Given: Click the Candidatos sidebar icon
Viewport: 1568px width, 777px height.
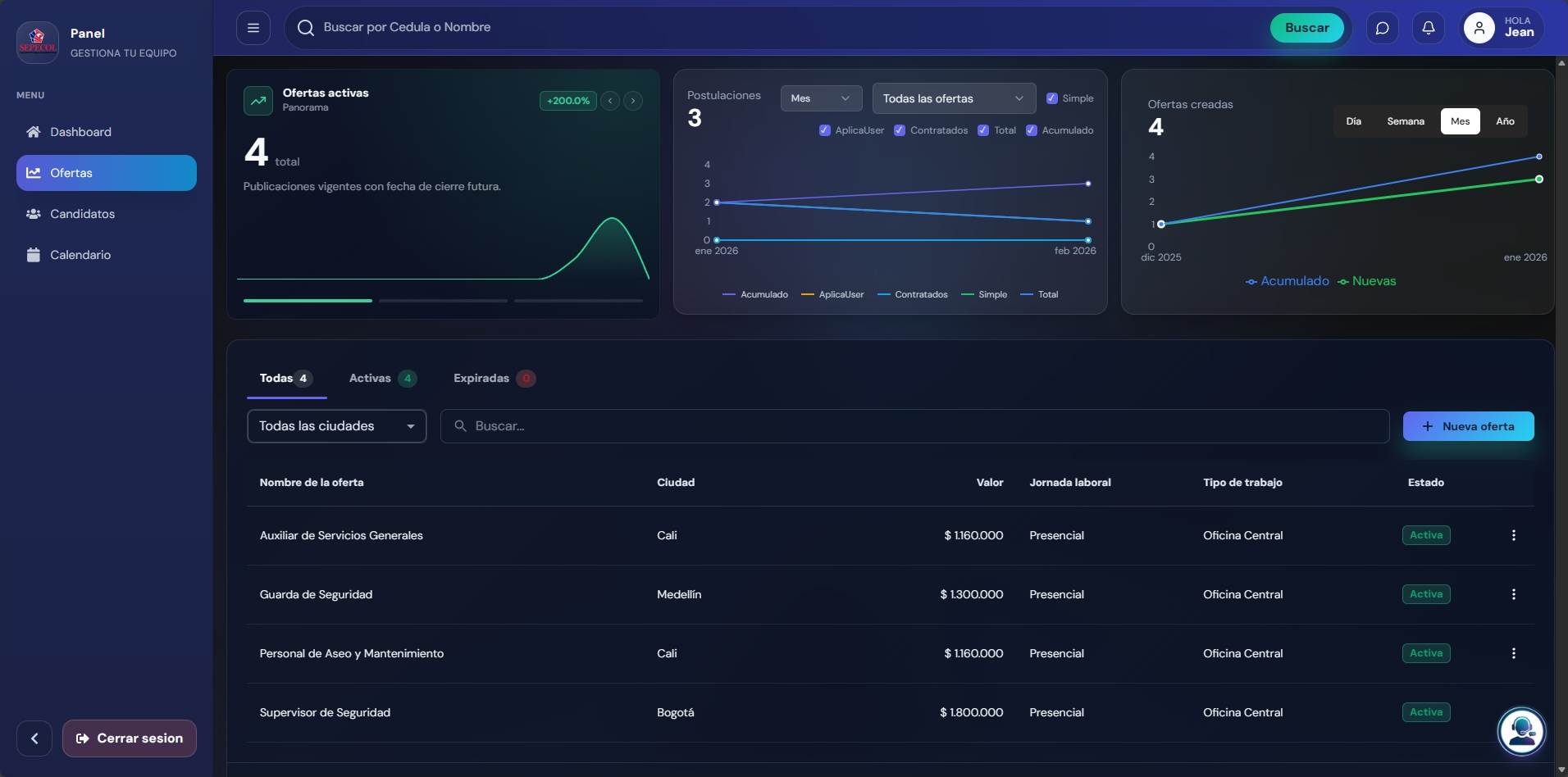Looking at the screenshot, I should coord(33,214).
